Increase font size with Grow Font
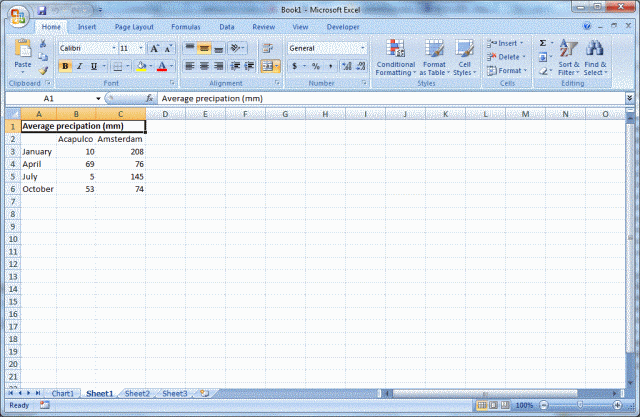 tap(154, 49)
